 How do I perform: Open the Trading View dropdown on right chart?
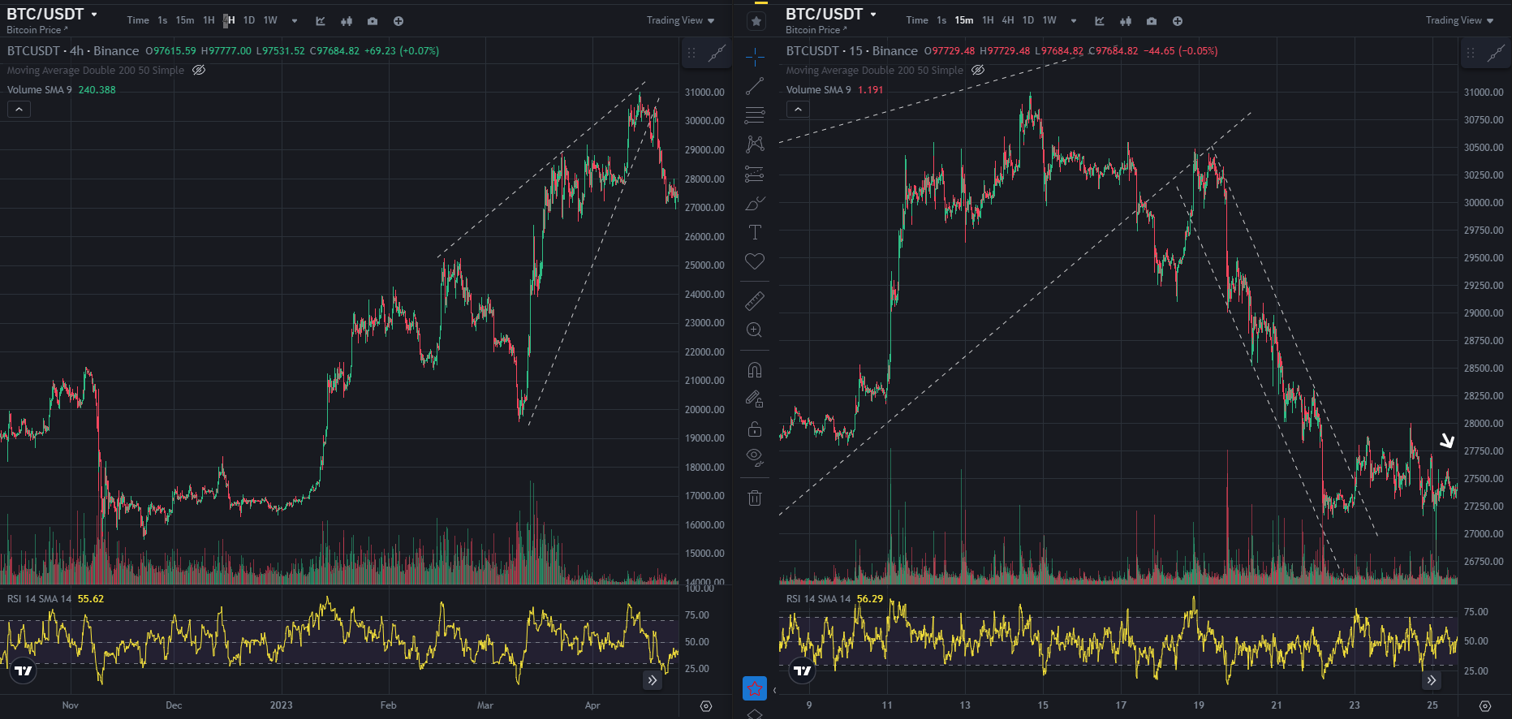click(1460, 20)
